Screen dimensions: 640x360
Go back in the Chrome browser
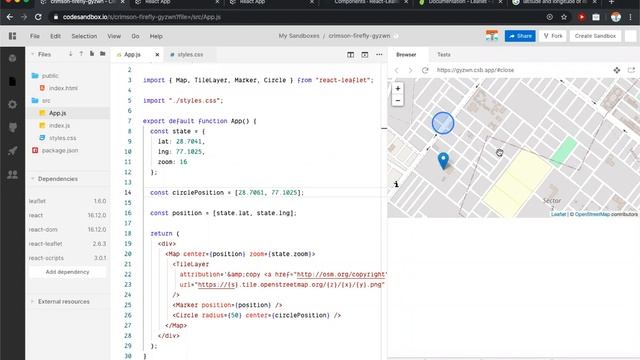click(x=10, y=17)
